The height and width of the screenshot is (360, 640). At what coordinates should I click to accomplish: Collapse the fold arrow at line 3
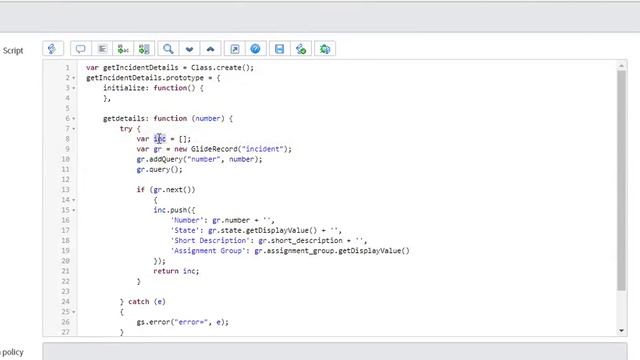pos(74,88)
